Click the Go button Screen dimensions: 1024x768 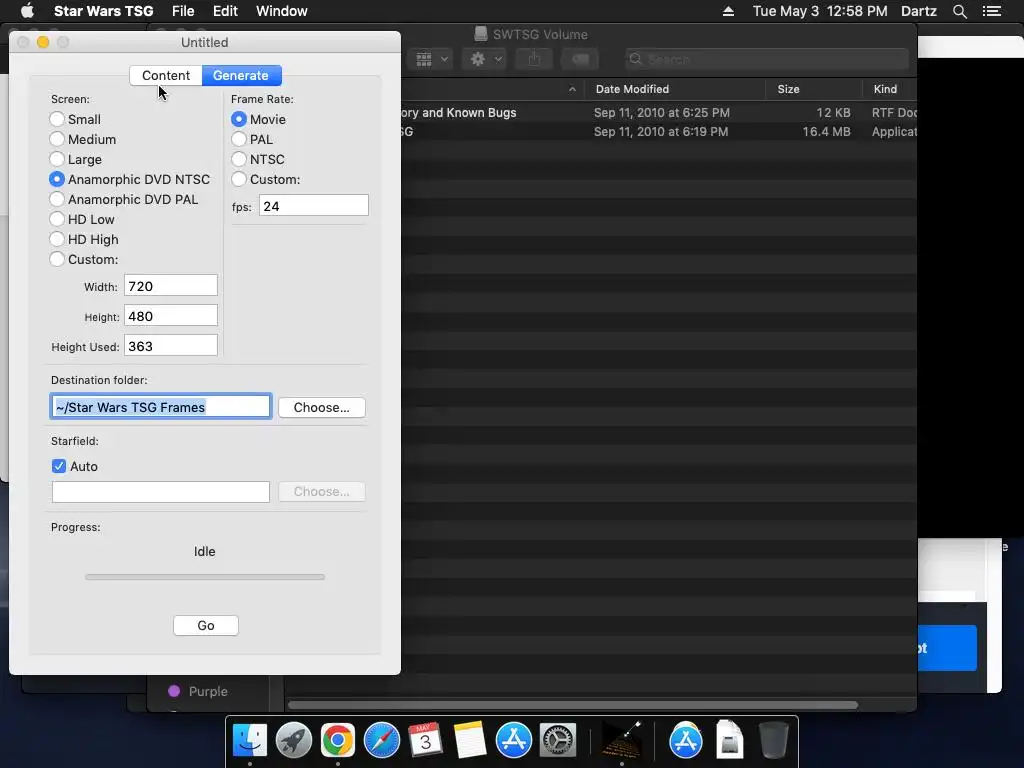click(x=206, y=626)
